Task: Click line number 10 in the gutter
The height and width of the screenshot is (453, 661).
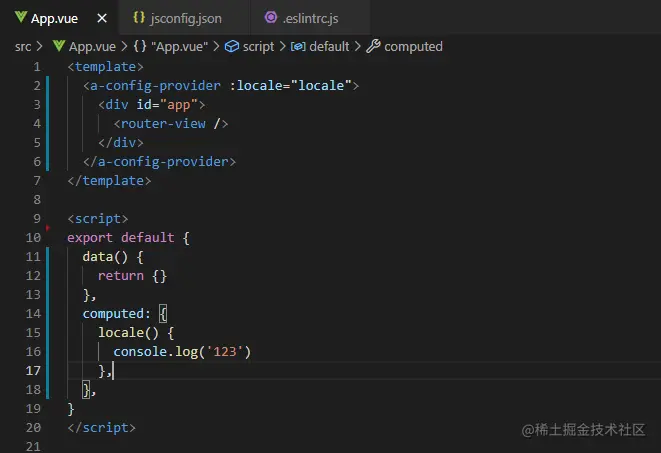Action: point(33,238)
